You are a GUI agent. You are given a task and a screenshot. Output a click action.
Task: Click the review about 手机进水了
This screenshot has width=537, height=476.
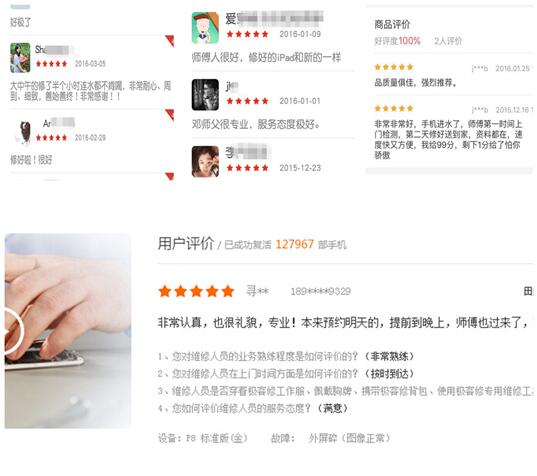coord(448,139)
